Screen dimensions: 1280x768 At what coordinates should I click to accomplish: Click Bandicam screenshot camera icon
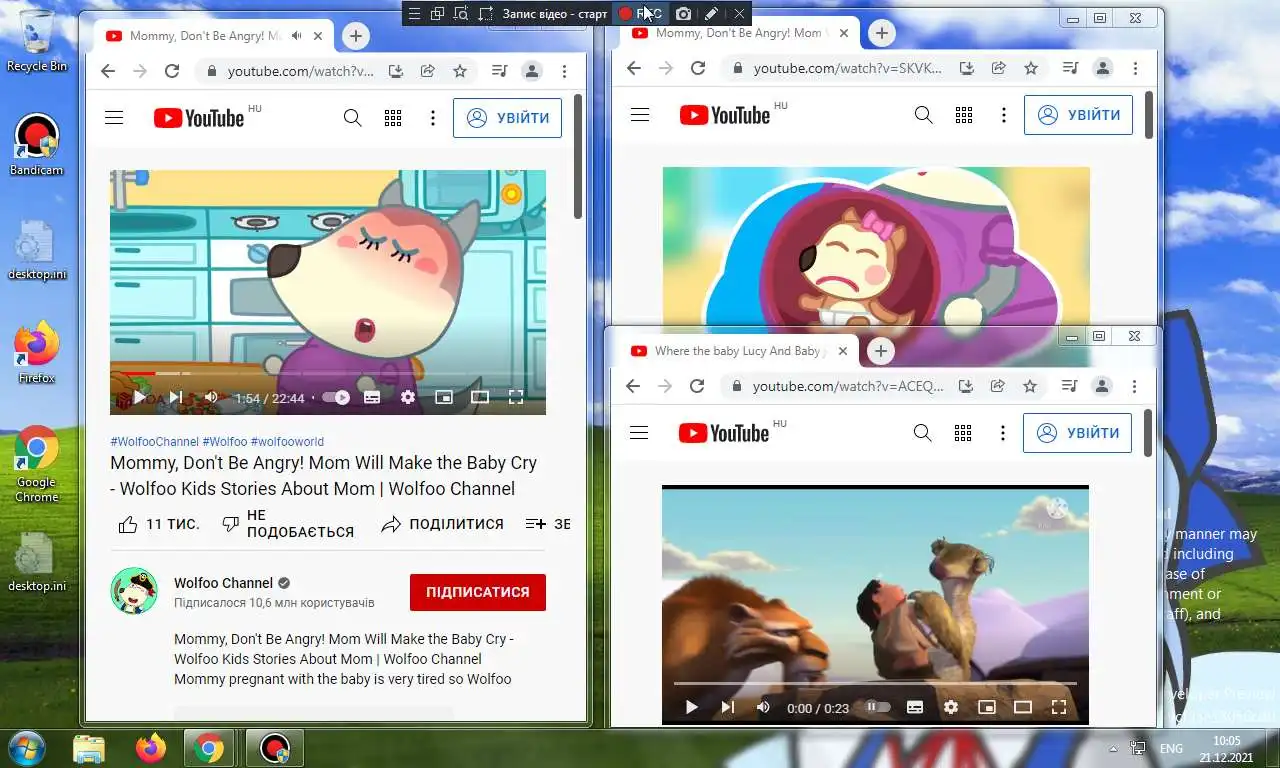[x=683, y=13]
